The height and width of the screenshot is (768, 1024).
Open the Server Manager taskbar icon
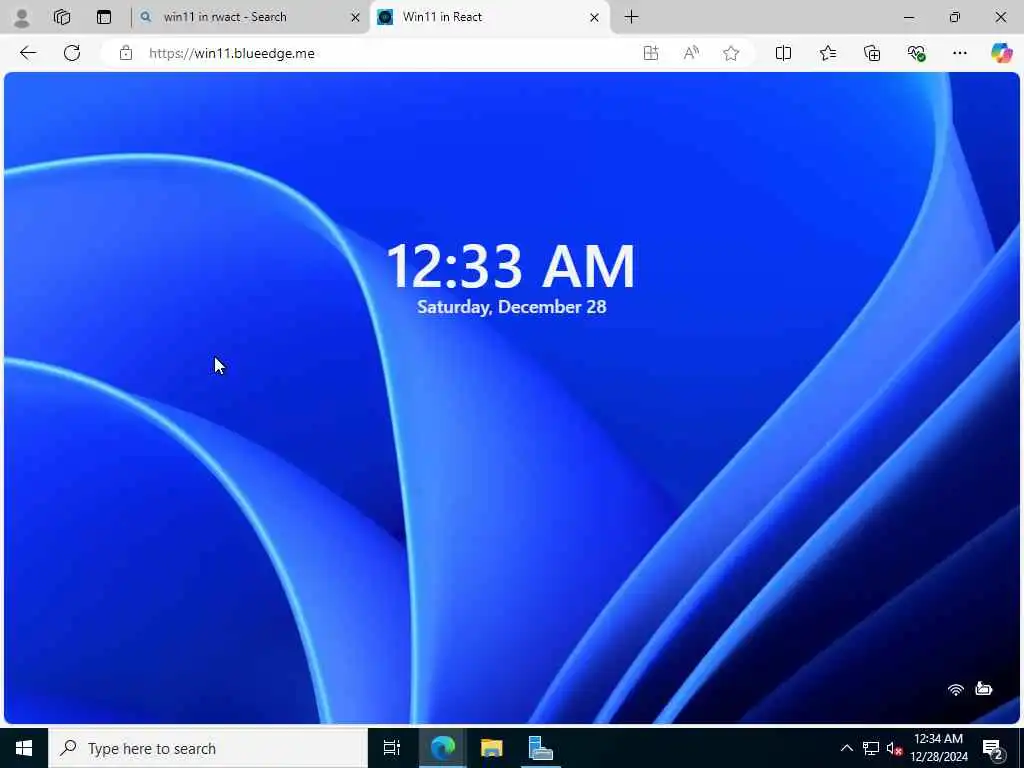(x=540, y=748)
